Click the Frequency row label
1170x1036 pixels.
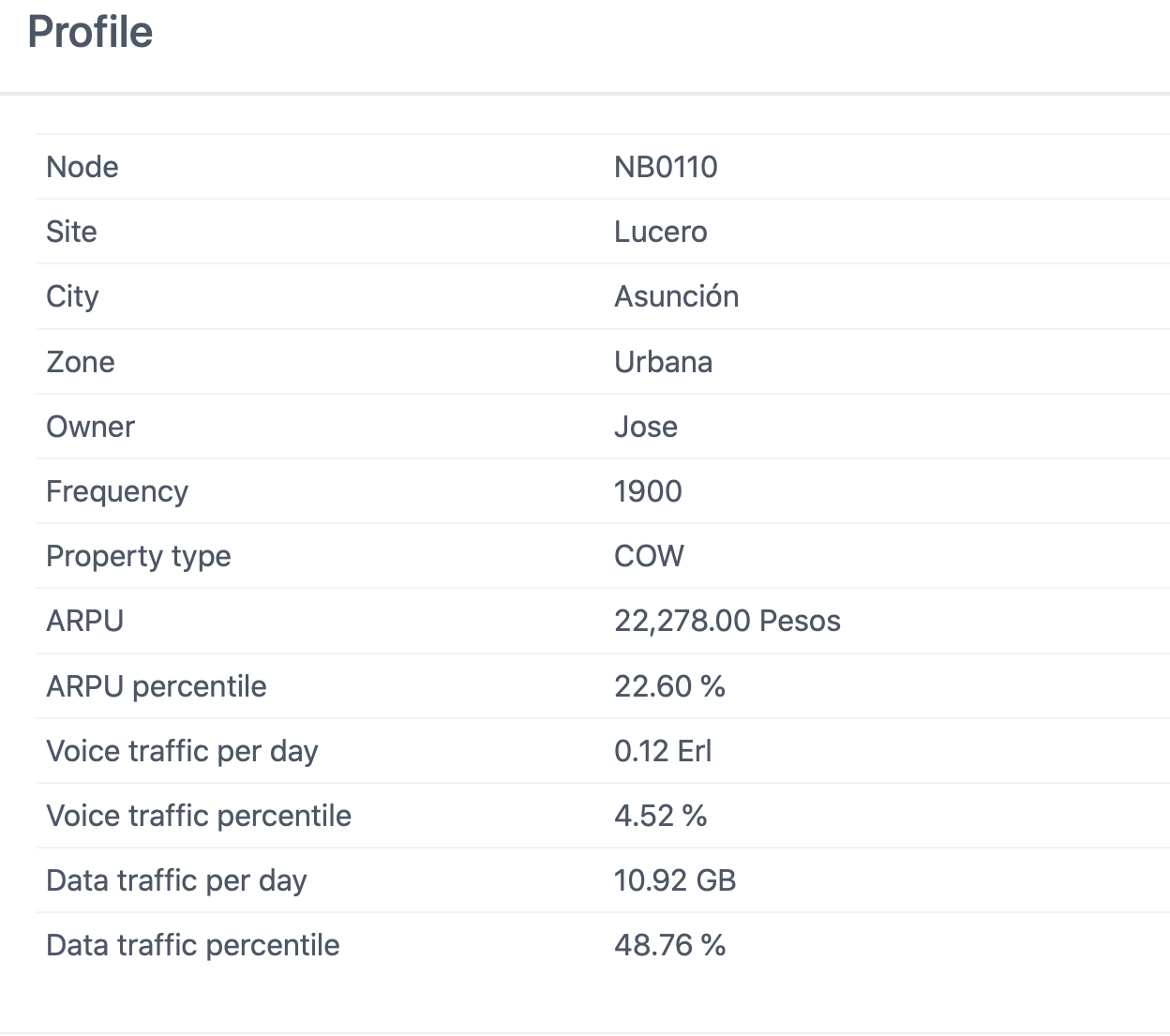tap(117, 491)
